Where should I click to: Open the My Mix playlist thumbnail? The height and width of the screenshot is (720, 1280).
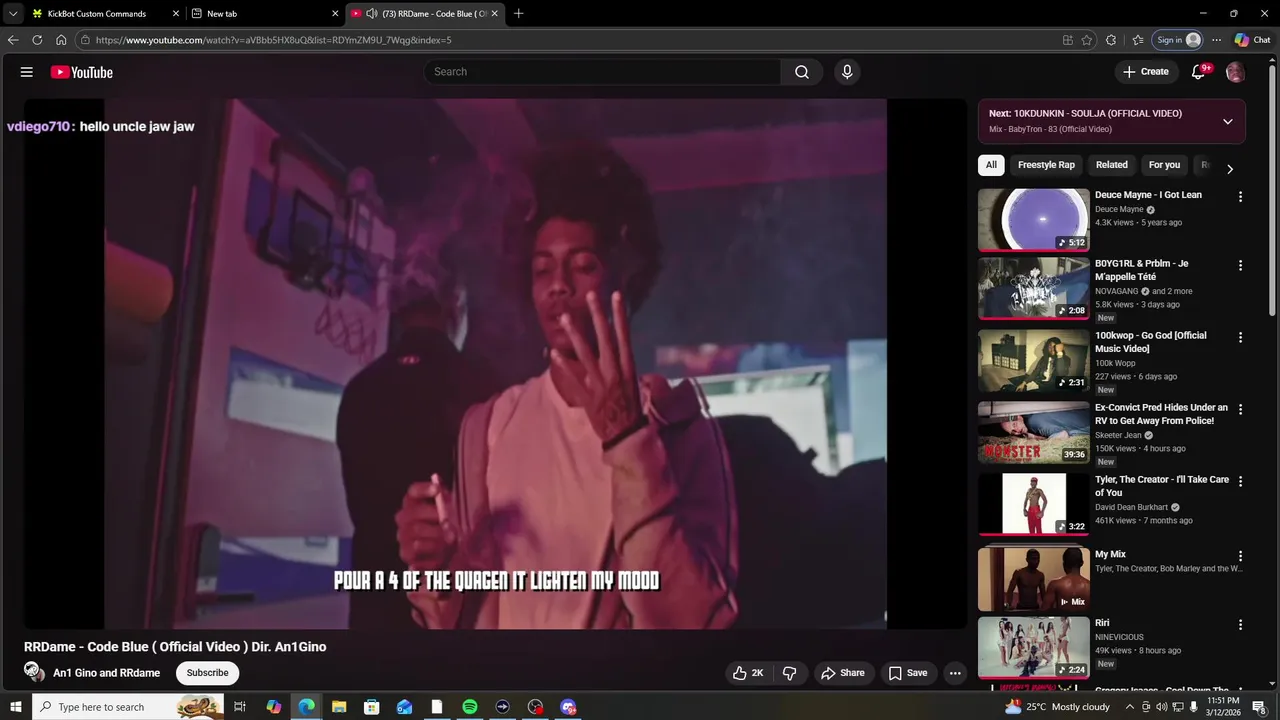[1033, 579]
